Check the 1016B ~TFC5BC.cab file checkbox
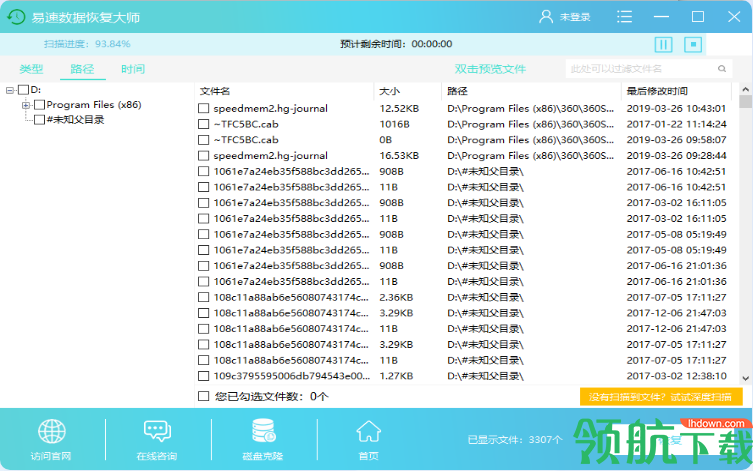Viewport: 753px width, 471px height. (x=204, y=124)
